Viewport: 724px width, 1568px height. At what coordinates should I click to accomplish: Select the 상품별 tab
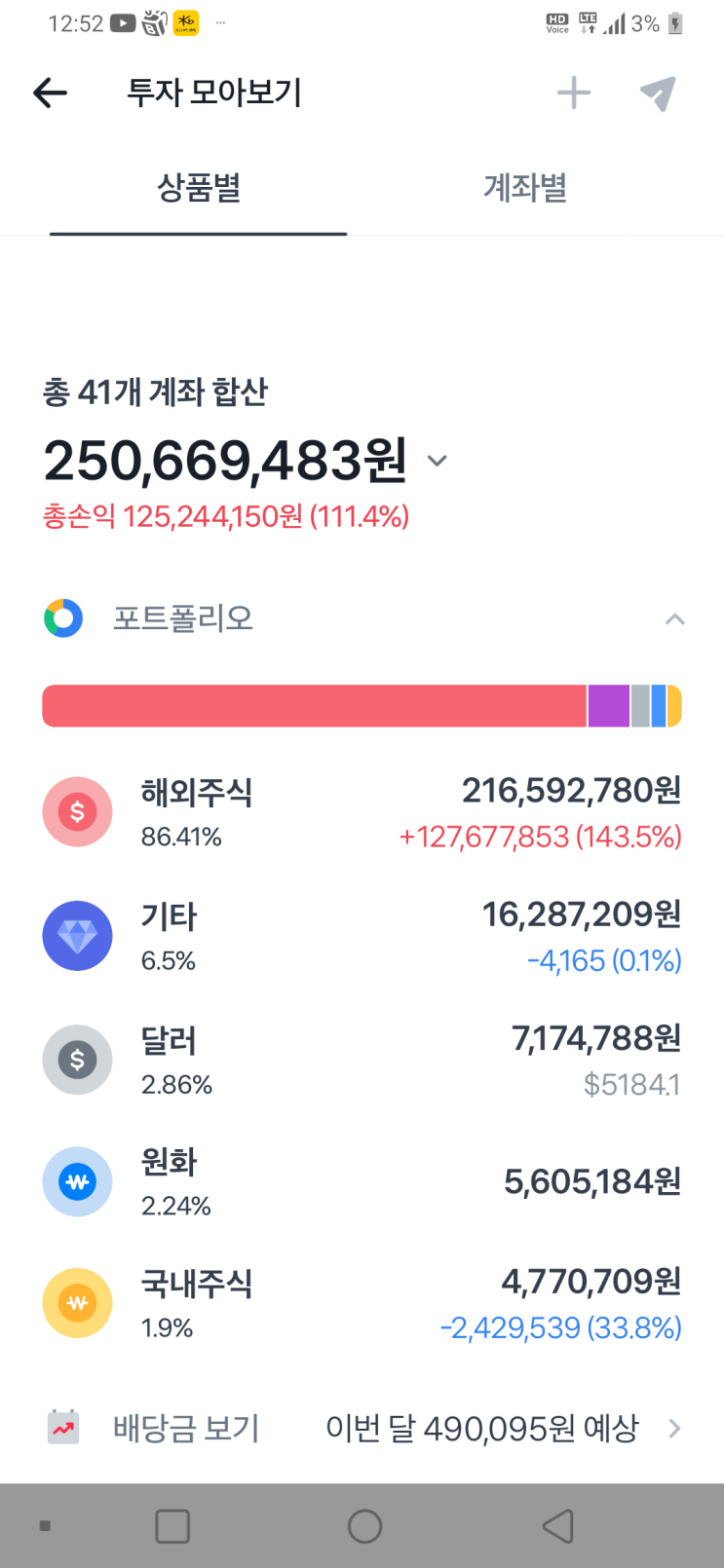point(199,187)
